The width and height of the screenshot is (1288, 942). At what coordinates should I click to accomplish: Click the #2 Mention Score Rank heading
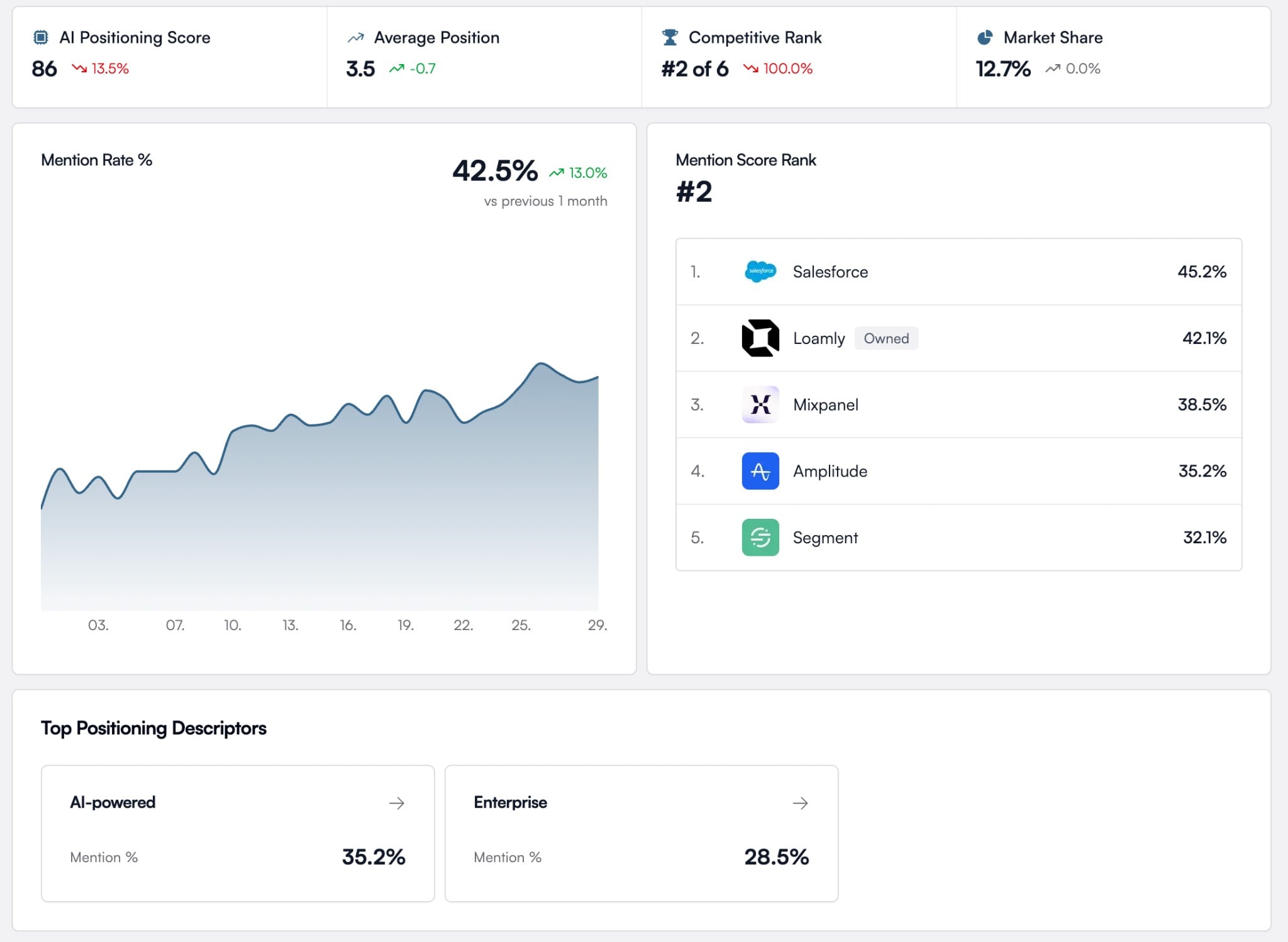pos(694,192)
